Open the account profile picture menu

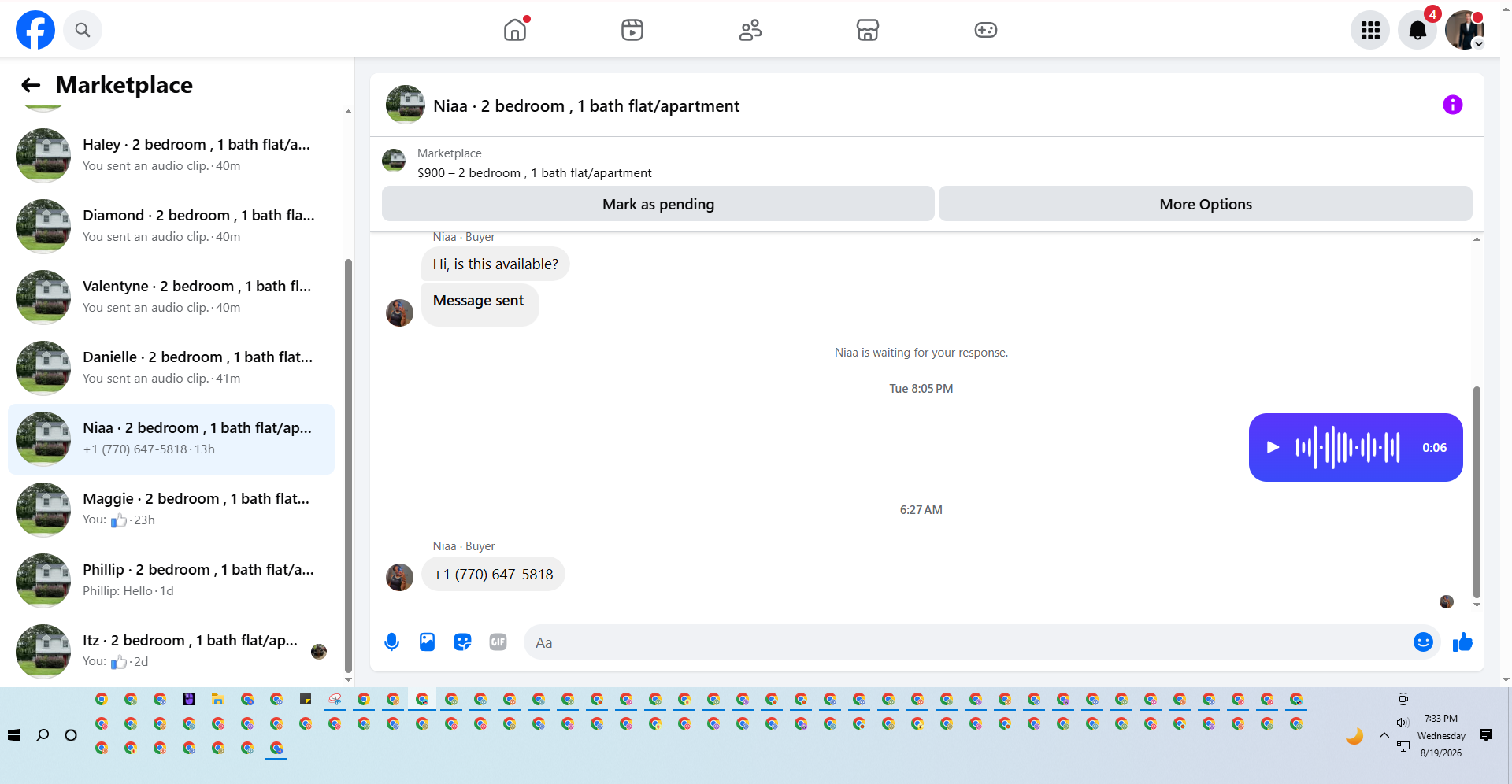coord(1465,30)
